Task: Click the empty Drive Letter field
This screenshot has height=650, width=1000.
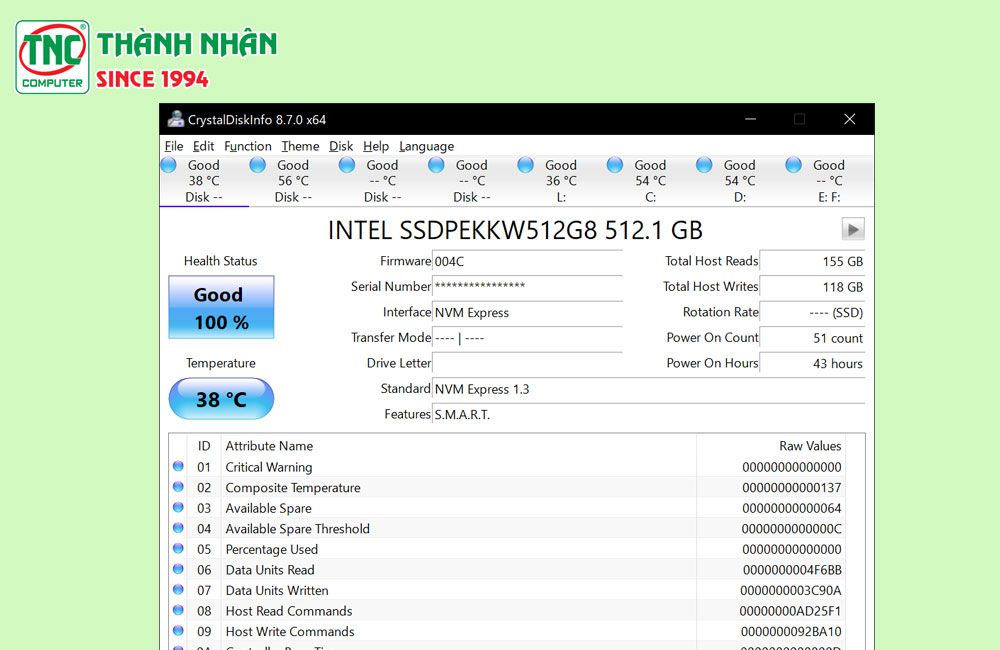Action: coord(527,364)
